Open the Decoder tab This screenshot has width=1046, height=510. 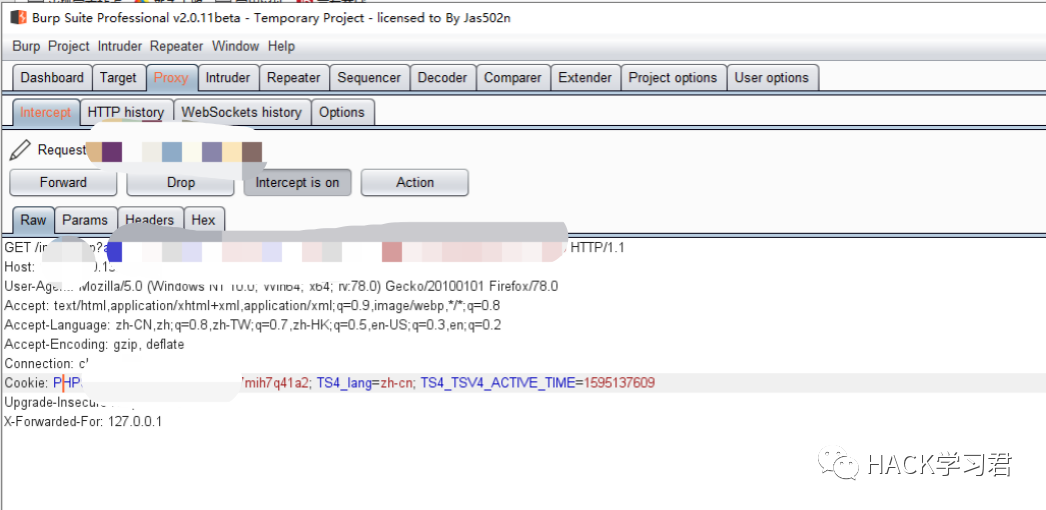442,77
